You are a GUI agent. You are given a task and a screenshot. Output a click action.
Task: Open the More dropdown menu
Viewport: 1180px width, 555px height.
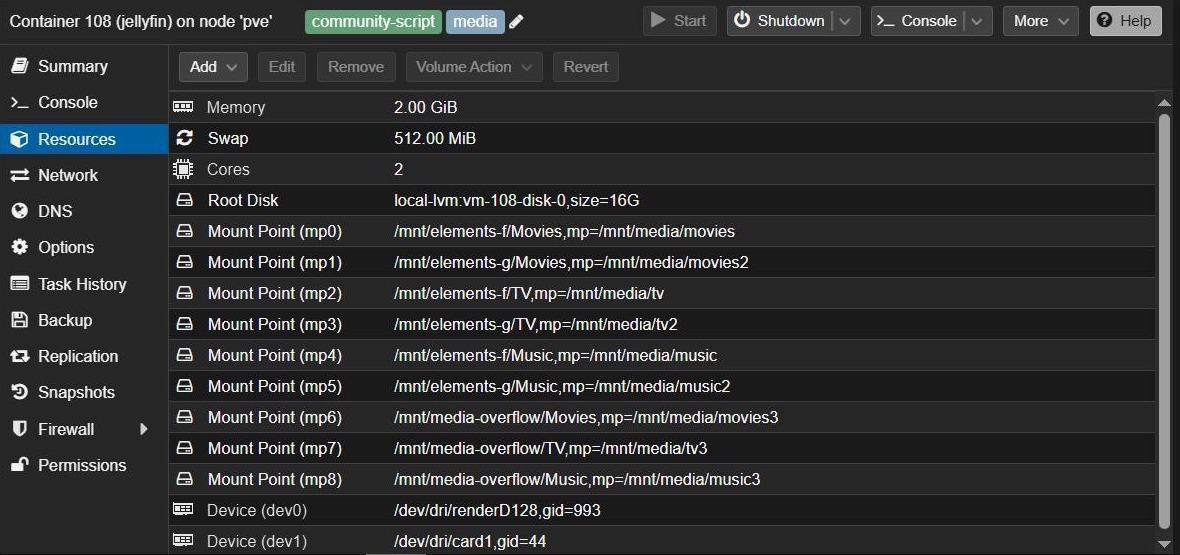coord(1041,21)
